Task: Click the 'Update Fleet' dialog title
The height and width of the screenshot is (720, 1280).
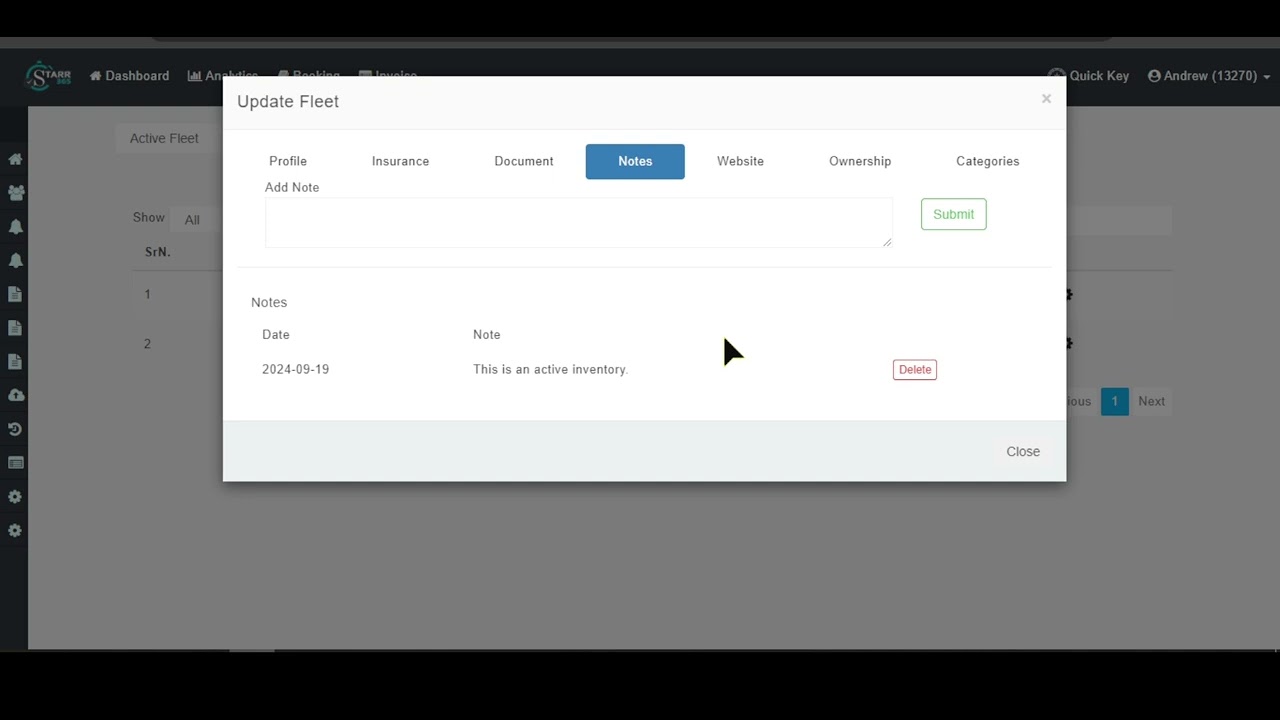Action: point(288,102)
